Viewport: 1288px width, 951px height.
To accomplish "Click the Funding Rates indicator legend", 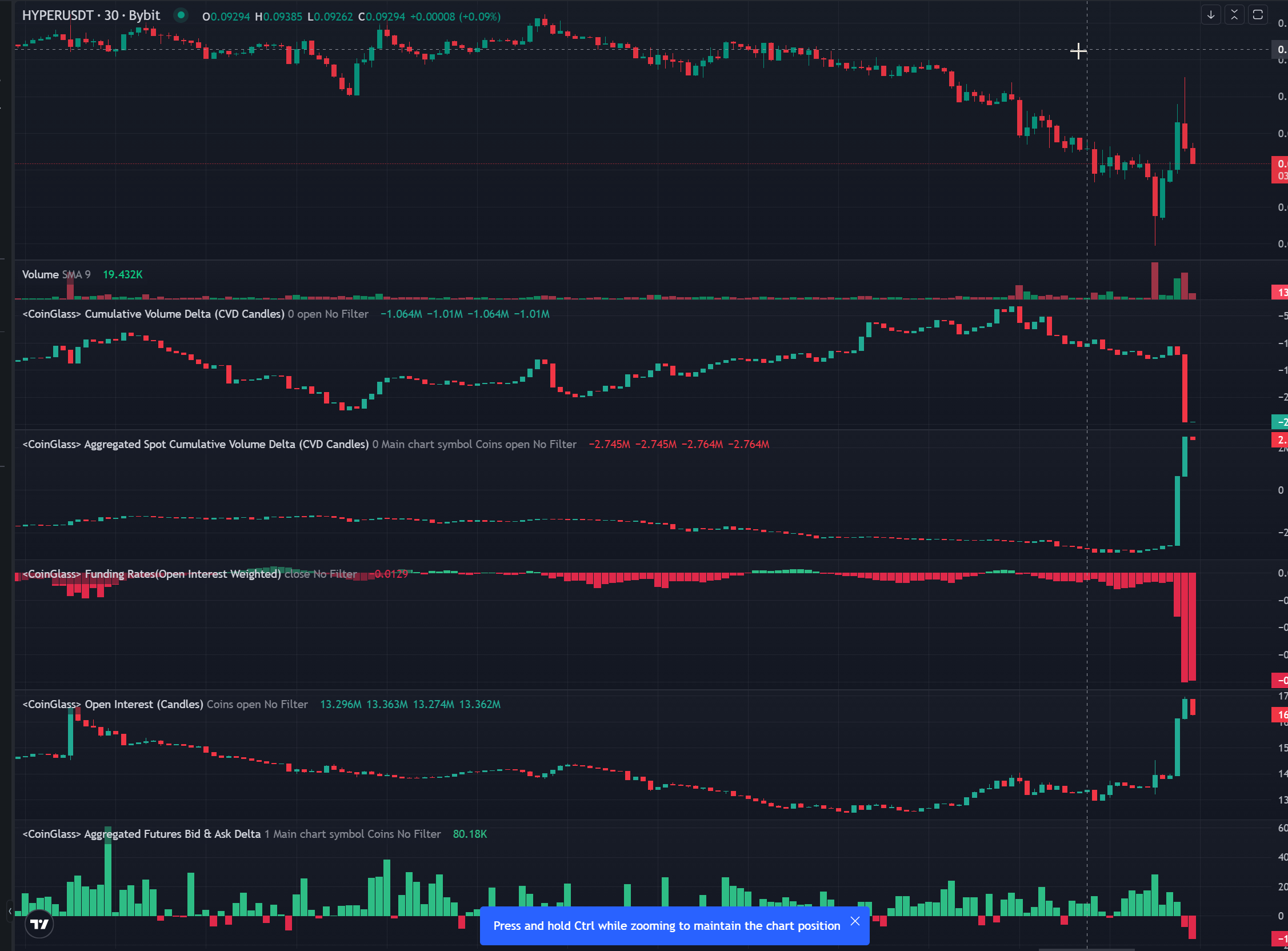I will (151, 574).
